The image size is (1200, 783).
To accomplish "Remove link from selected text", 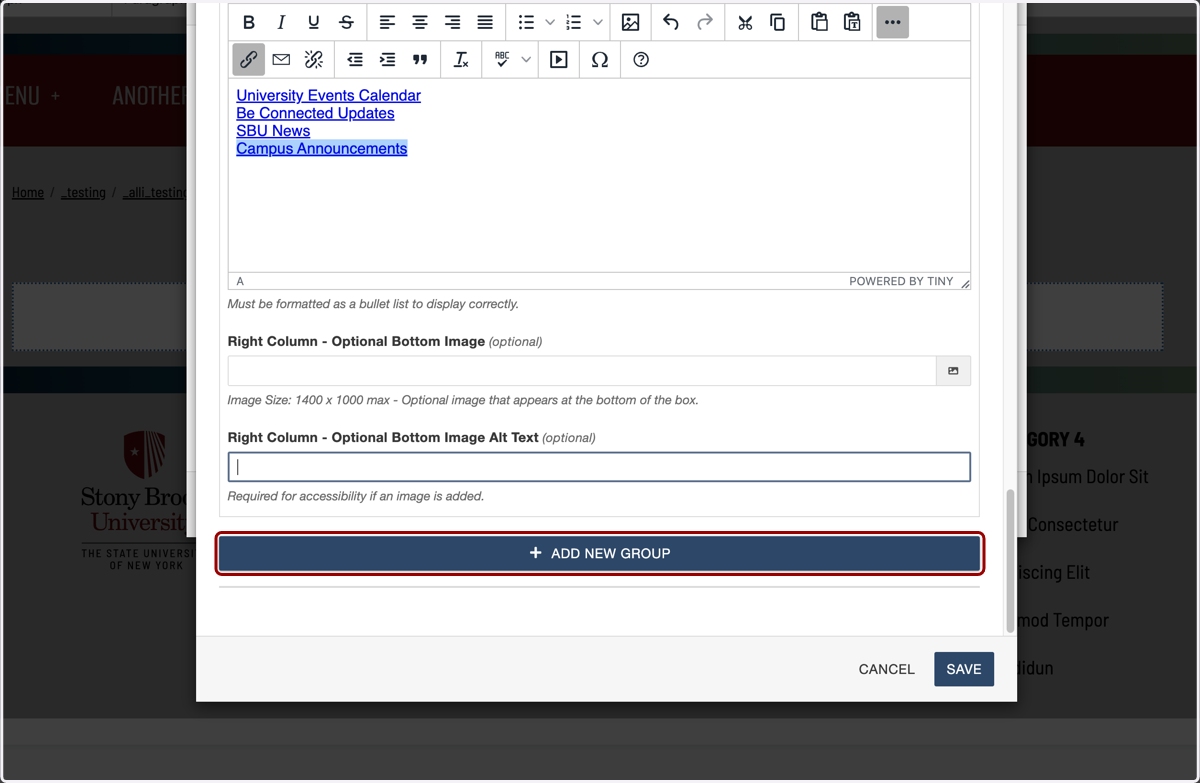I will pyautogui.click(x=314, y=60).
